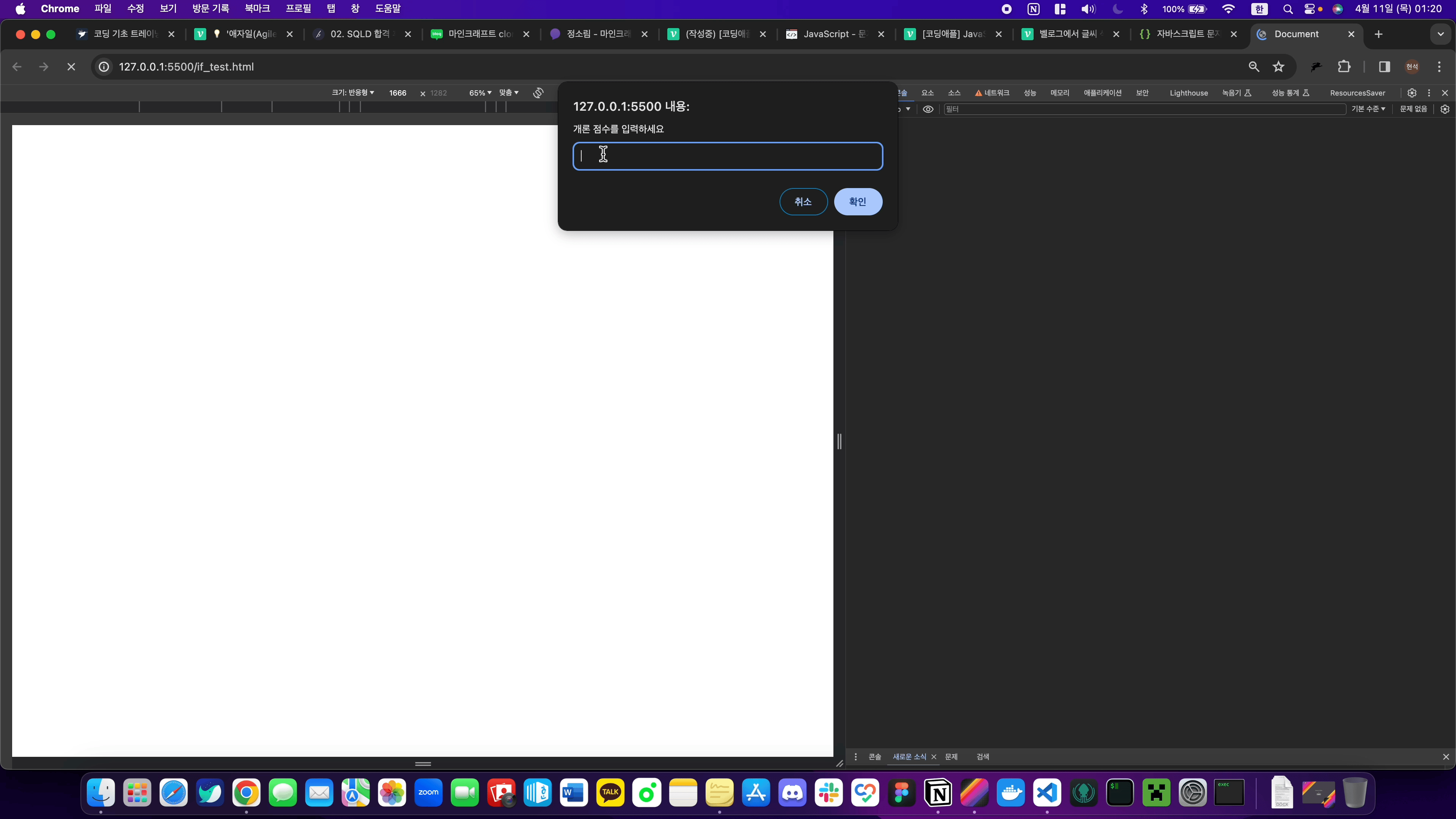
Task: Toggle the Chrome side panel icon
Action: coord(1384,67)
